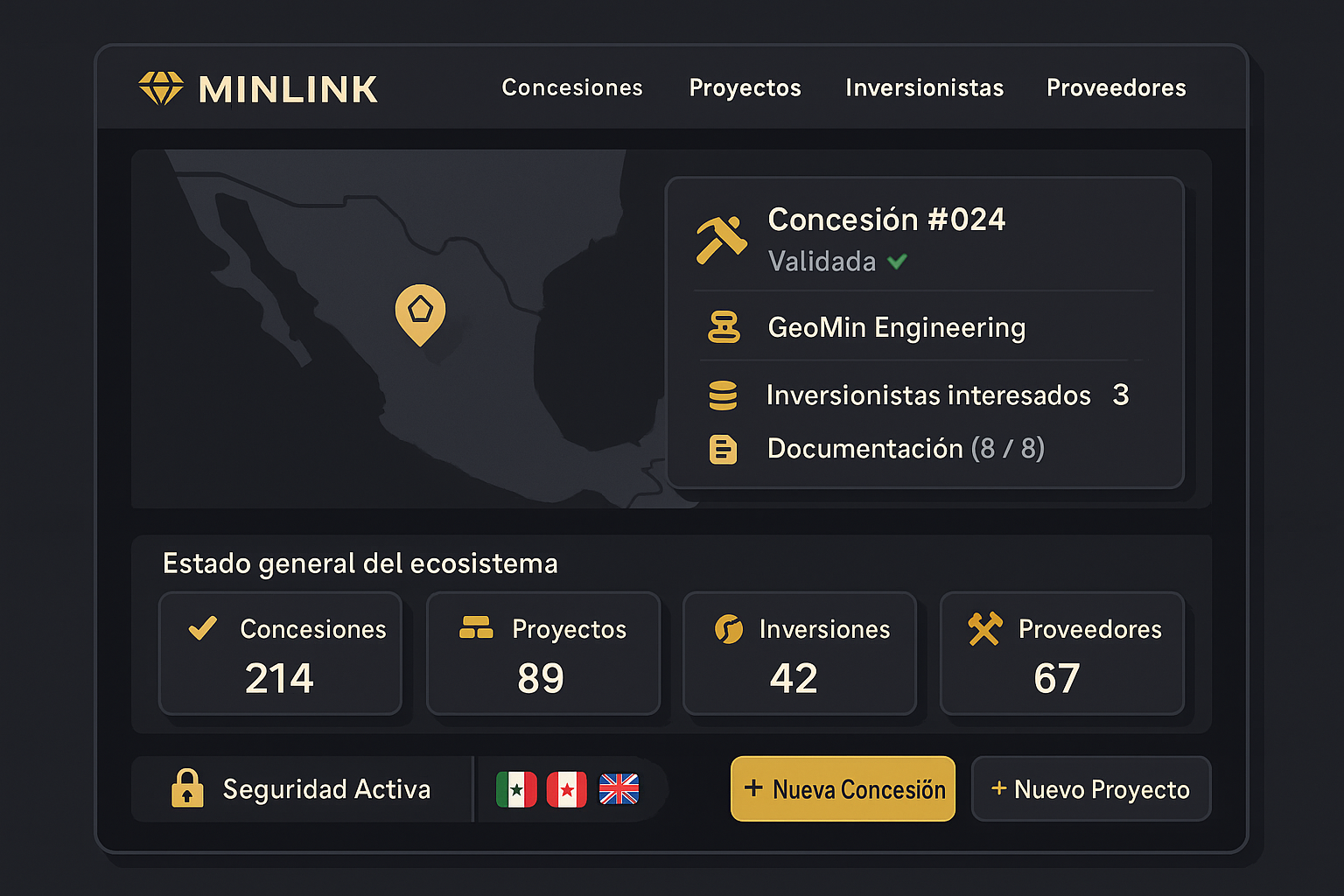Click the padlock icon for Seguridad Activa
This screenshot has height=896, width=1344.
pyautogui.click(x=187, y=787)
